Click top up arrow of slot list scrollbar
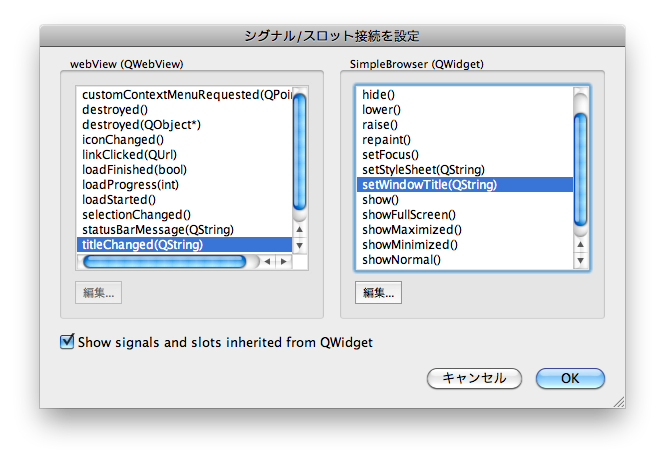Screen dimensions: 665x463 pos(580,244)
